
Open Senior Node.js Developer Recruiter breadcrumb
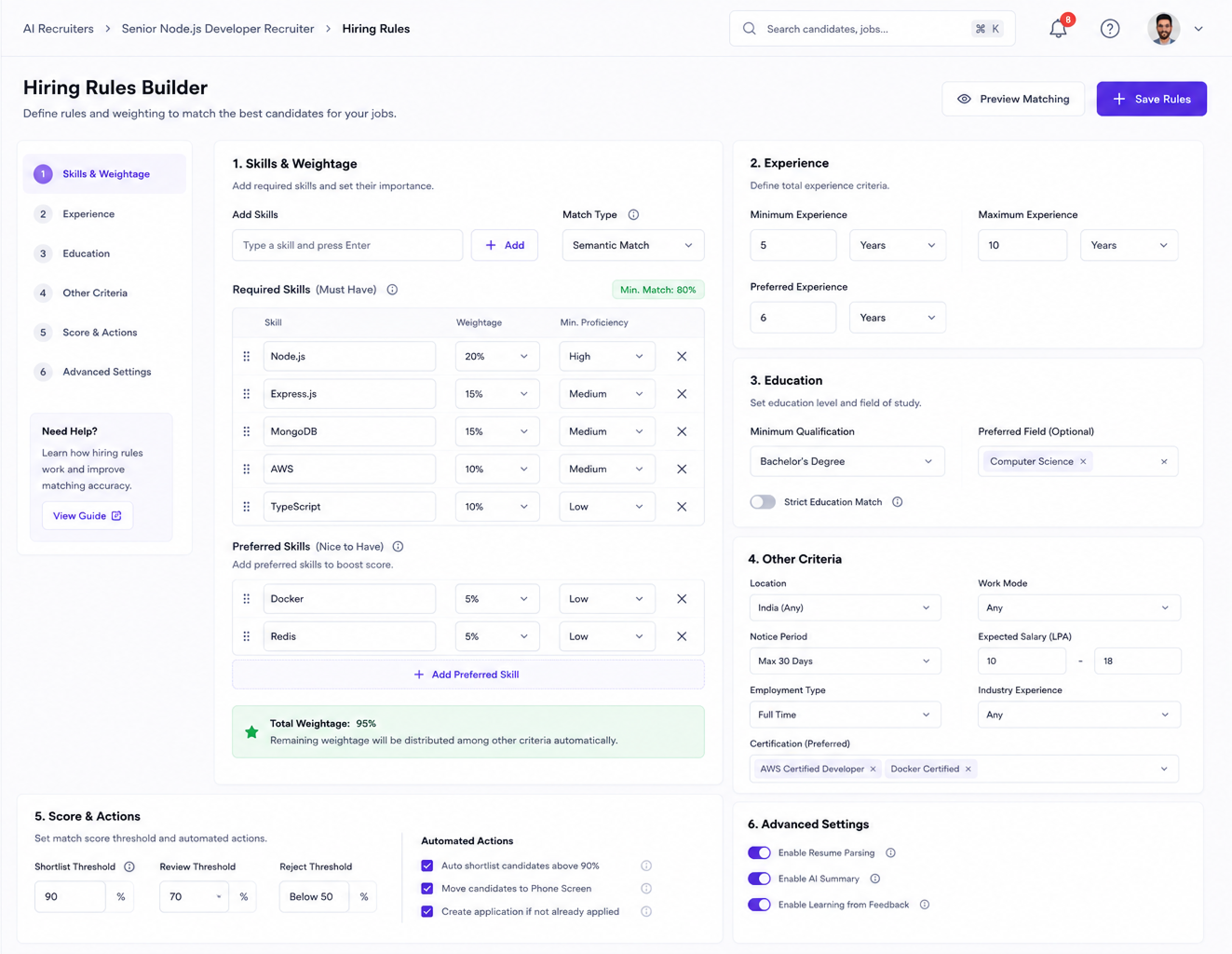218,29
